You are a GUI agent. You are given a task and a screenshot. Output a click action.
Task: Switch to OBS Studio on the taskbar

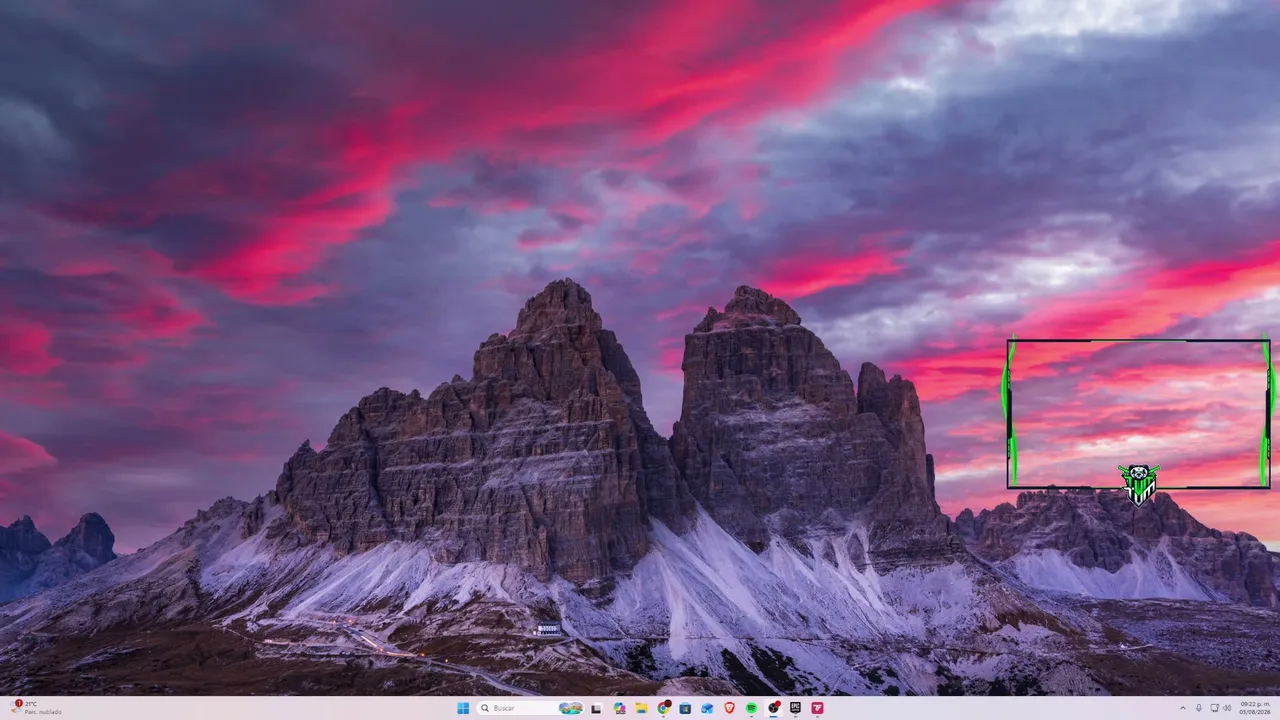coord(773,708)
